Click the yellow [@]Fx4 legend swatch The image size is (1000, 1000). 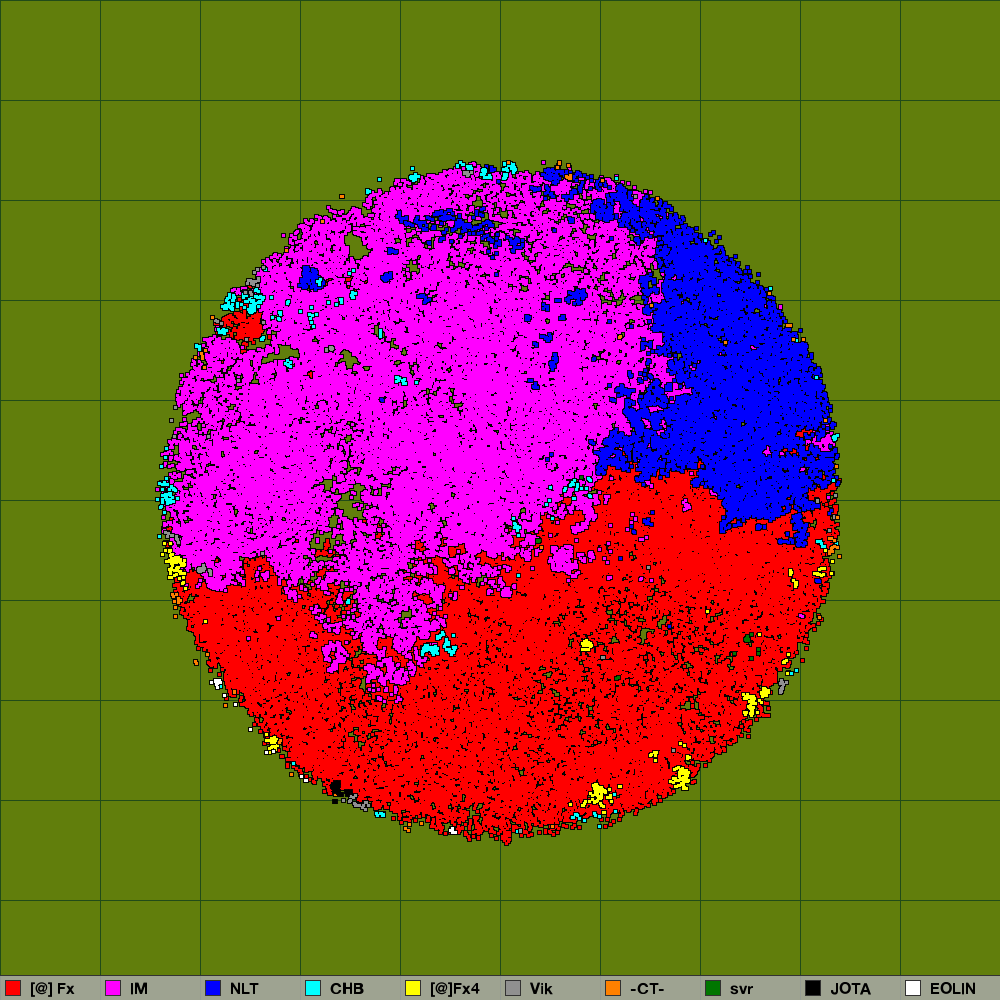[x=413, y=988]
